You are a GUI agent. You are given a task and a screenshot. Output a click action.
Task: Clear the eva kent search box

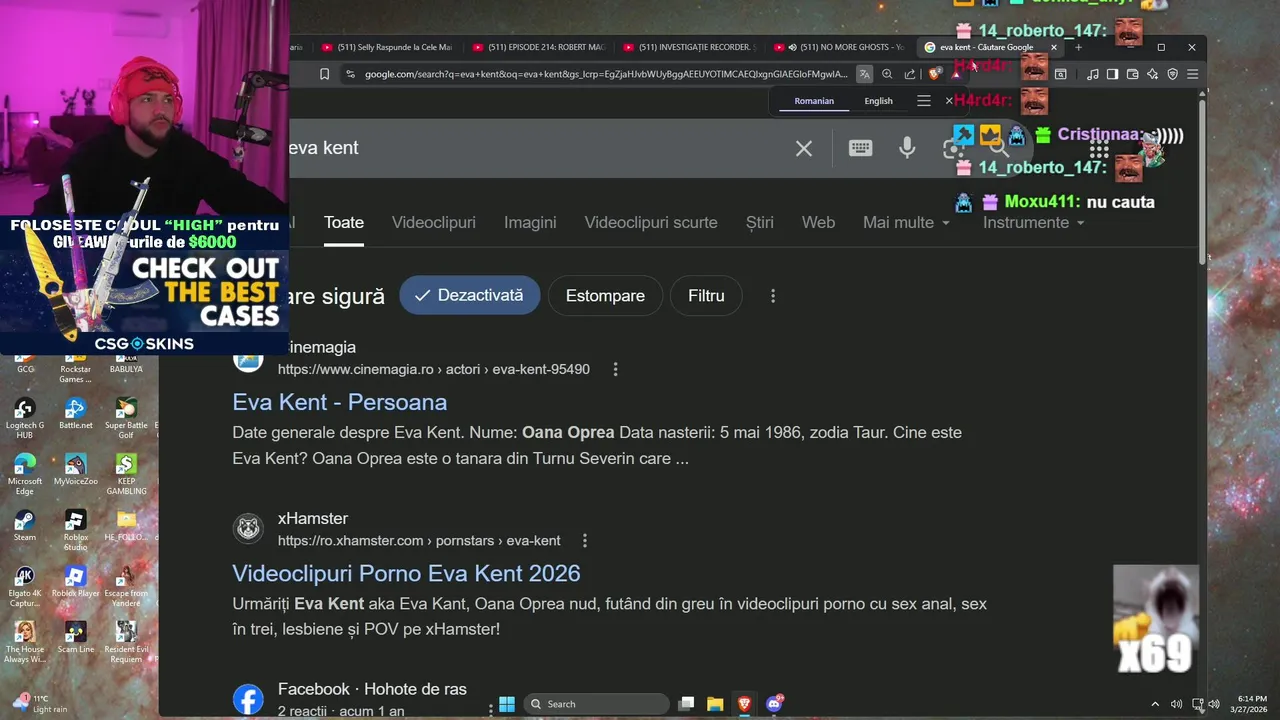[x=804, y=148]
